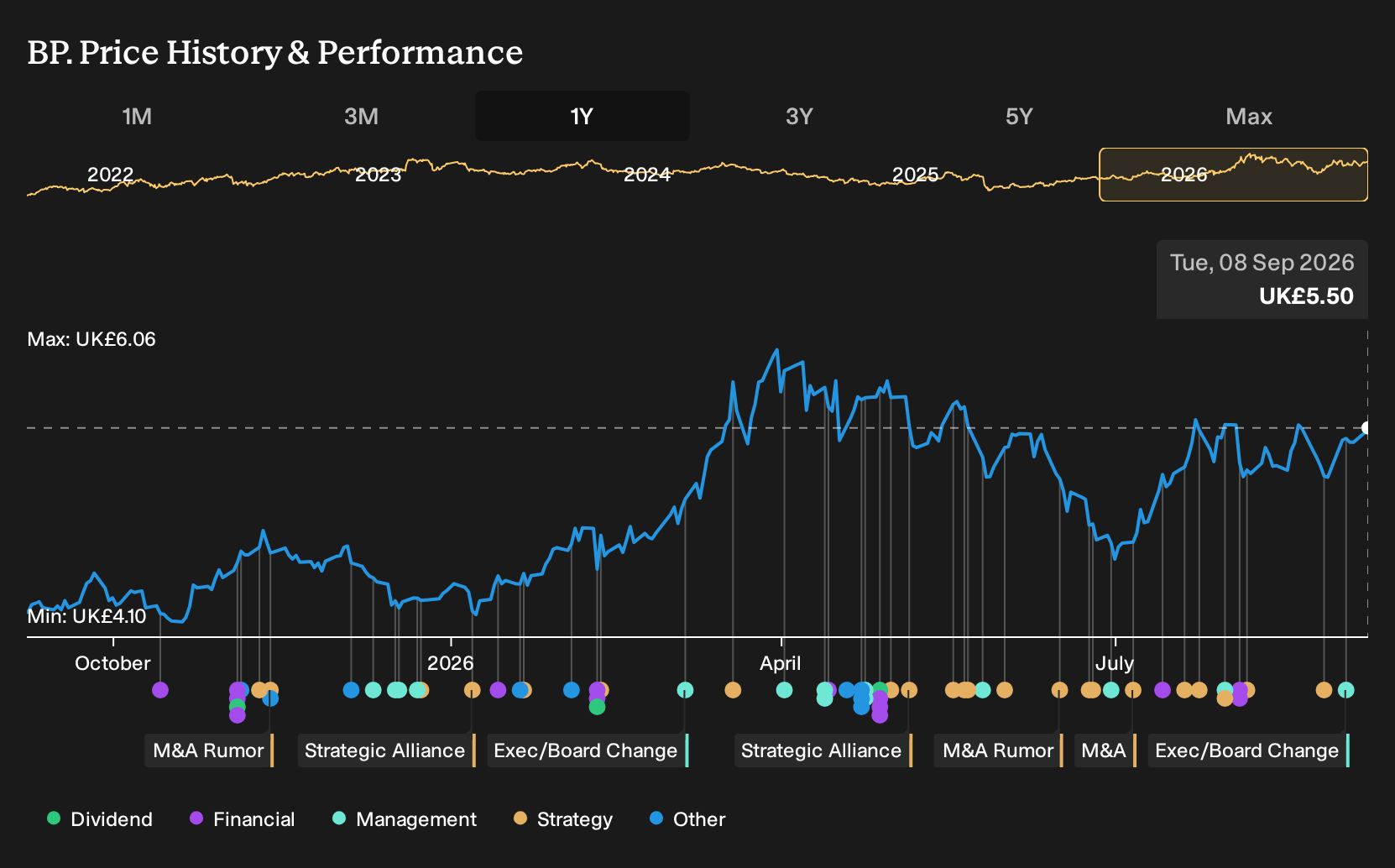Choose the 1Y range tab
The image size is (1395, 868).
[x=583, y=116]
